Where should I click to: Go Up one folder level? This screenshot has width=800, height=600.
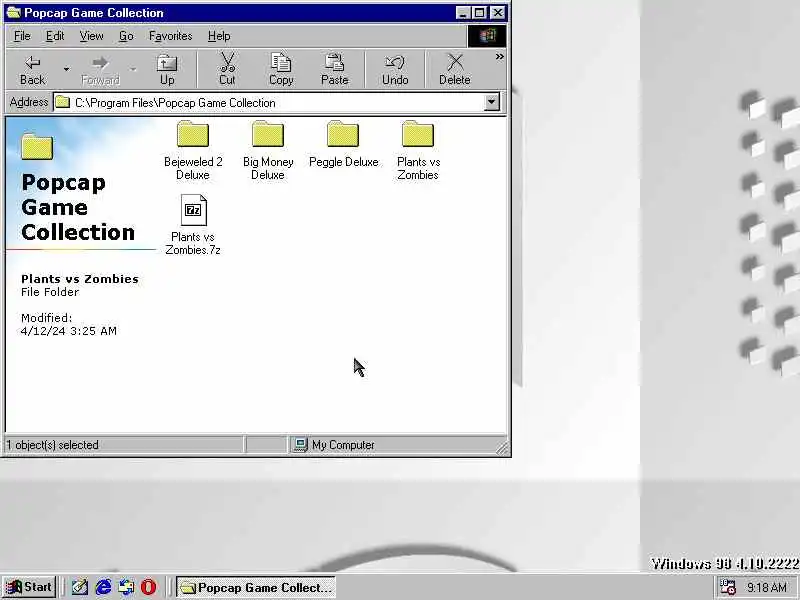coord(167,70)
